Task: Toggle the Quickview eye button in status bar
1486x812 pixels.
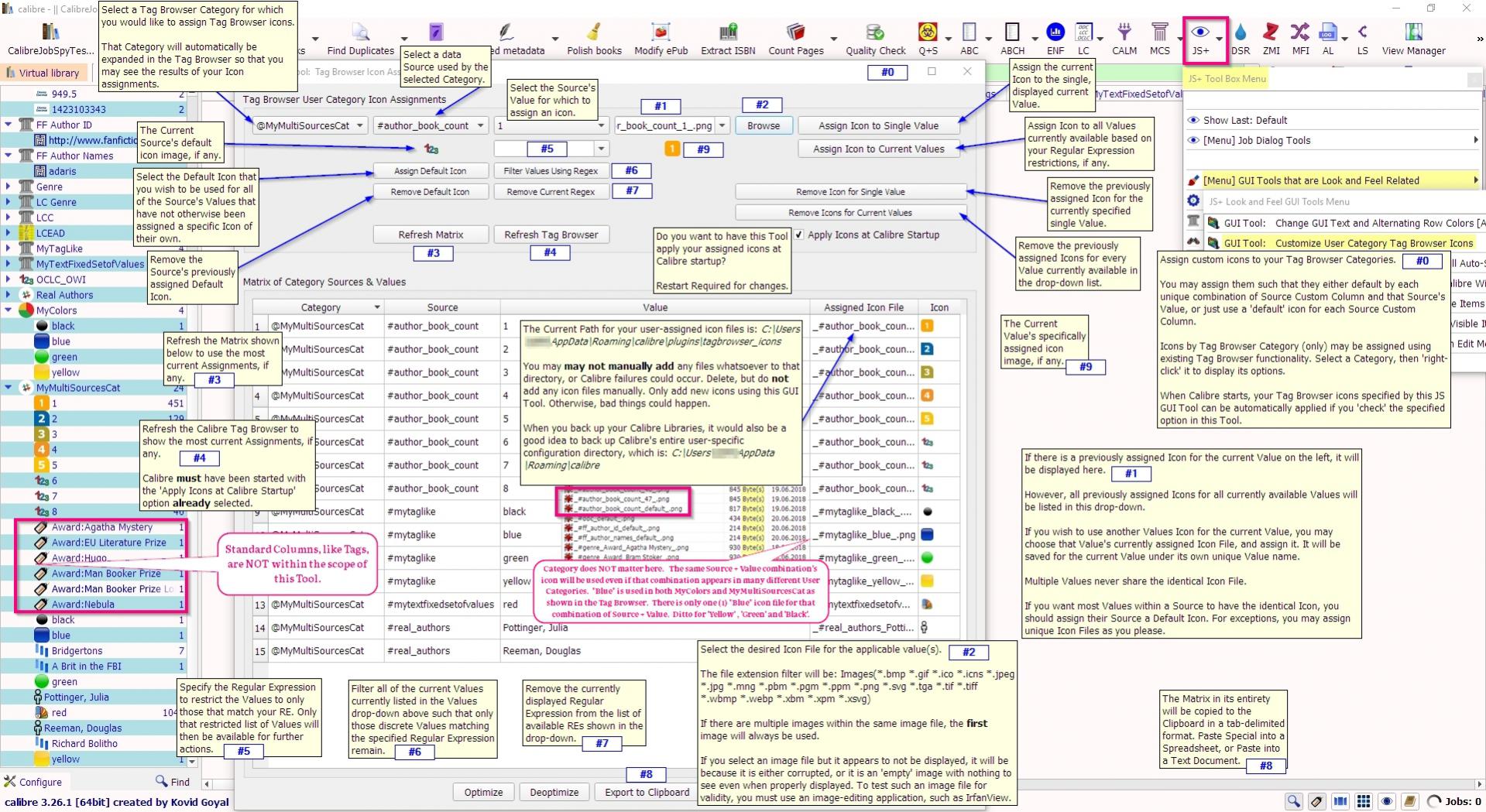Action: pyautogui.click(x=1387, y=801)
